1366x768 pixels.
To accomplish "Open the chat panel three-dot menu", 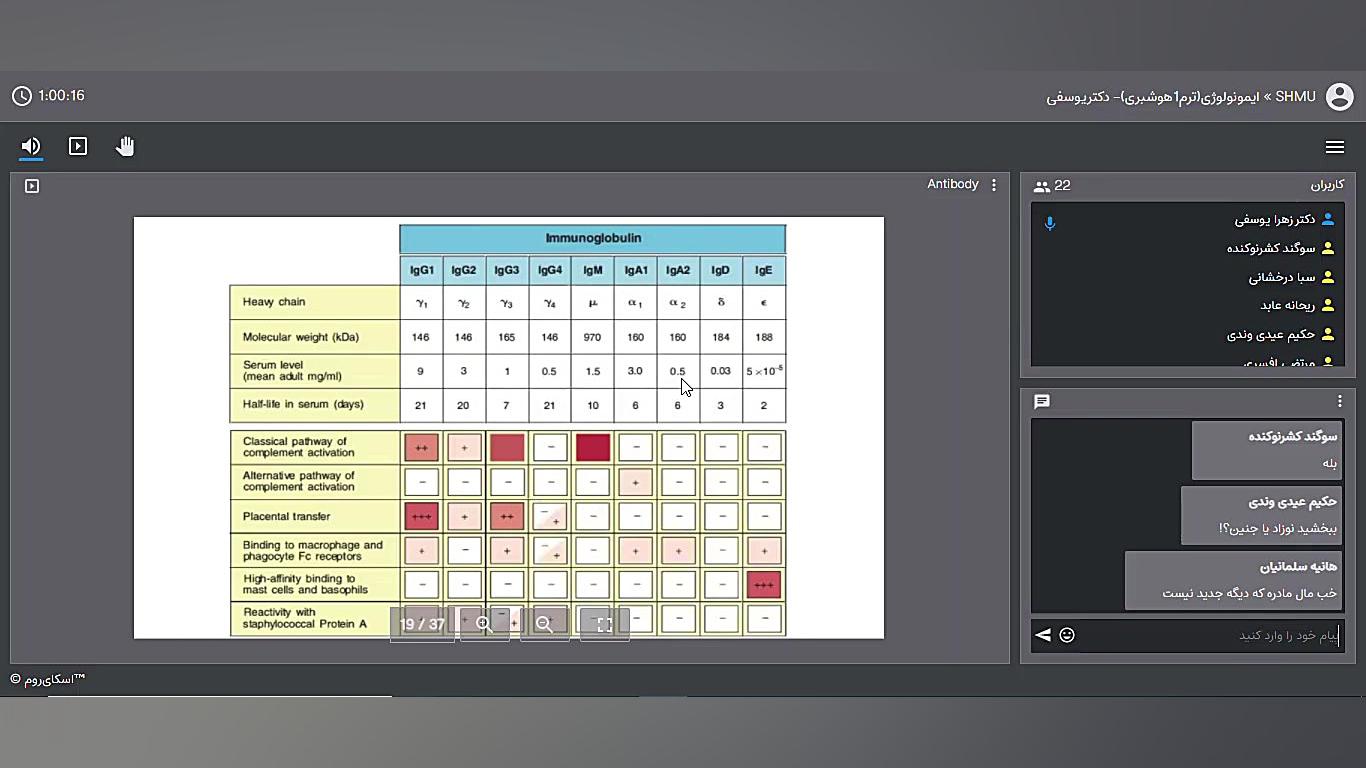I will tap(1340, 401).
